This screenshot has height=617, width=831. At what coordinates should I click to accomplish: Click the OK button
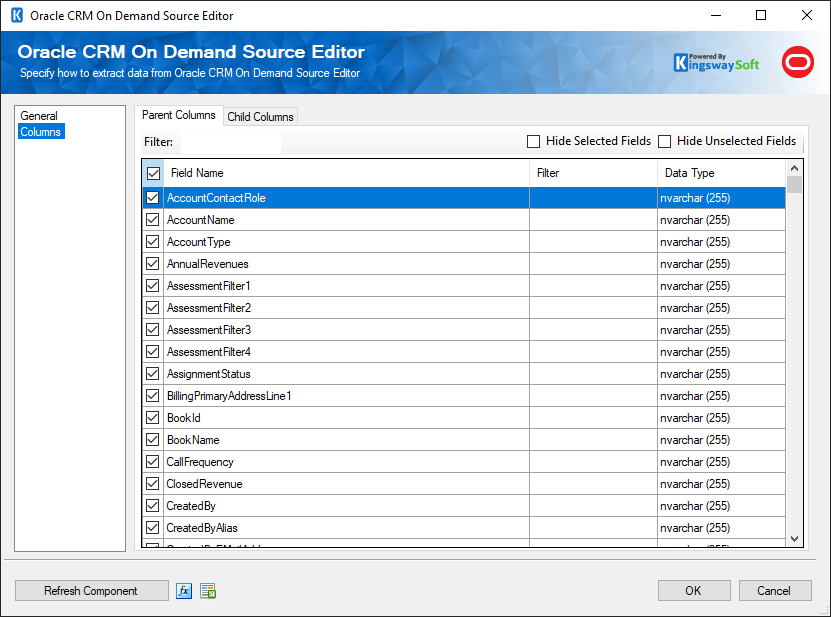(x=693, y=590)
